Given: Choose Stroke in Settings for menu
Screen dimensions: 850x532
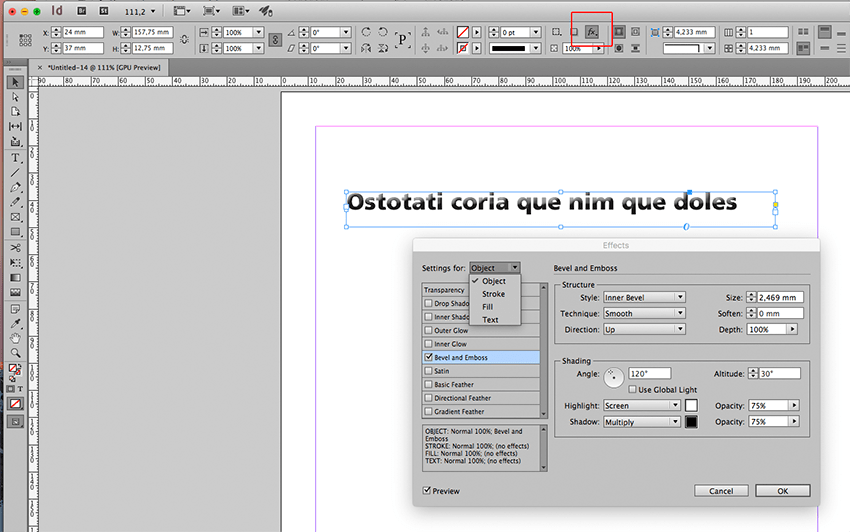Looking at the screenshot, I should (x=493, y=294).
